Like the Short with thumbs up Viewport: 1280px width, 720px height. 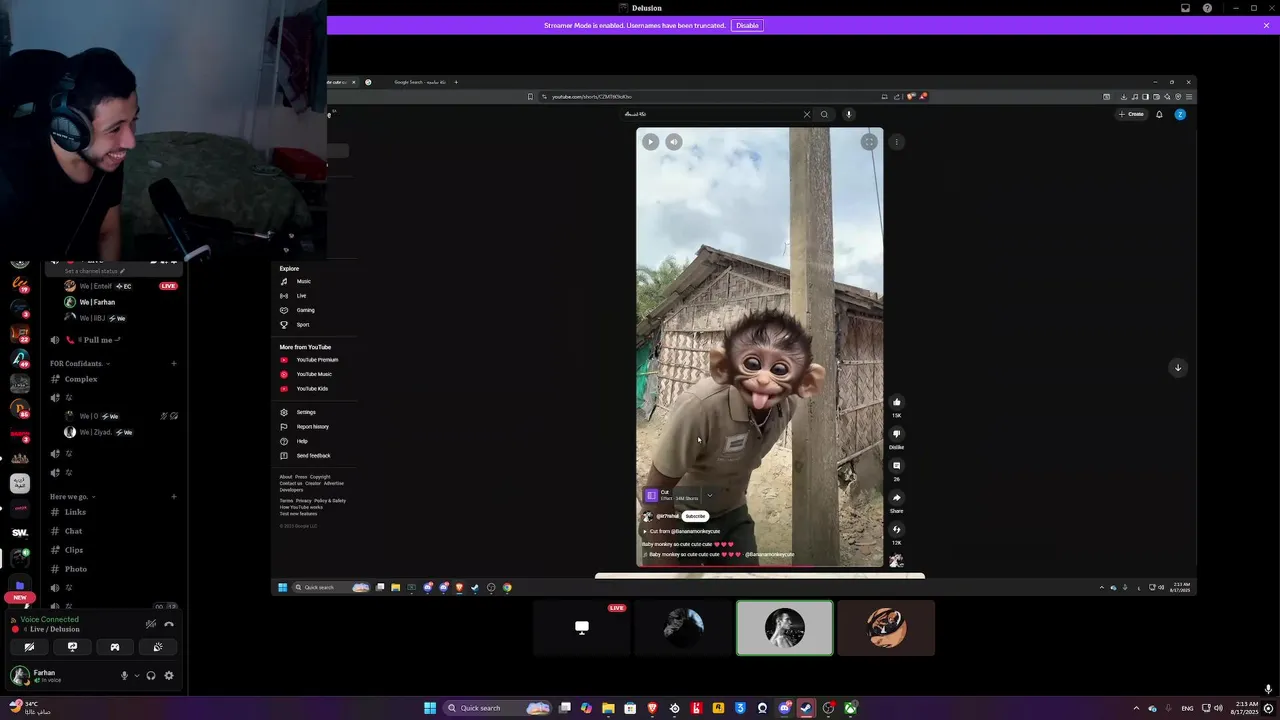pyautogui.click(x=896, y=402)
